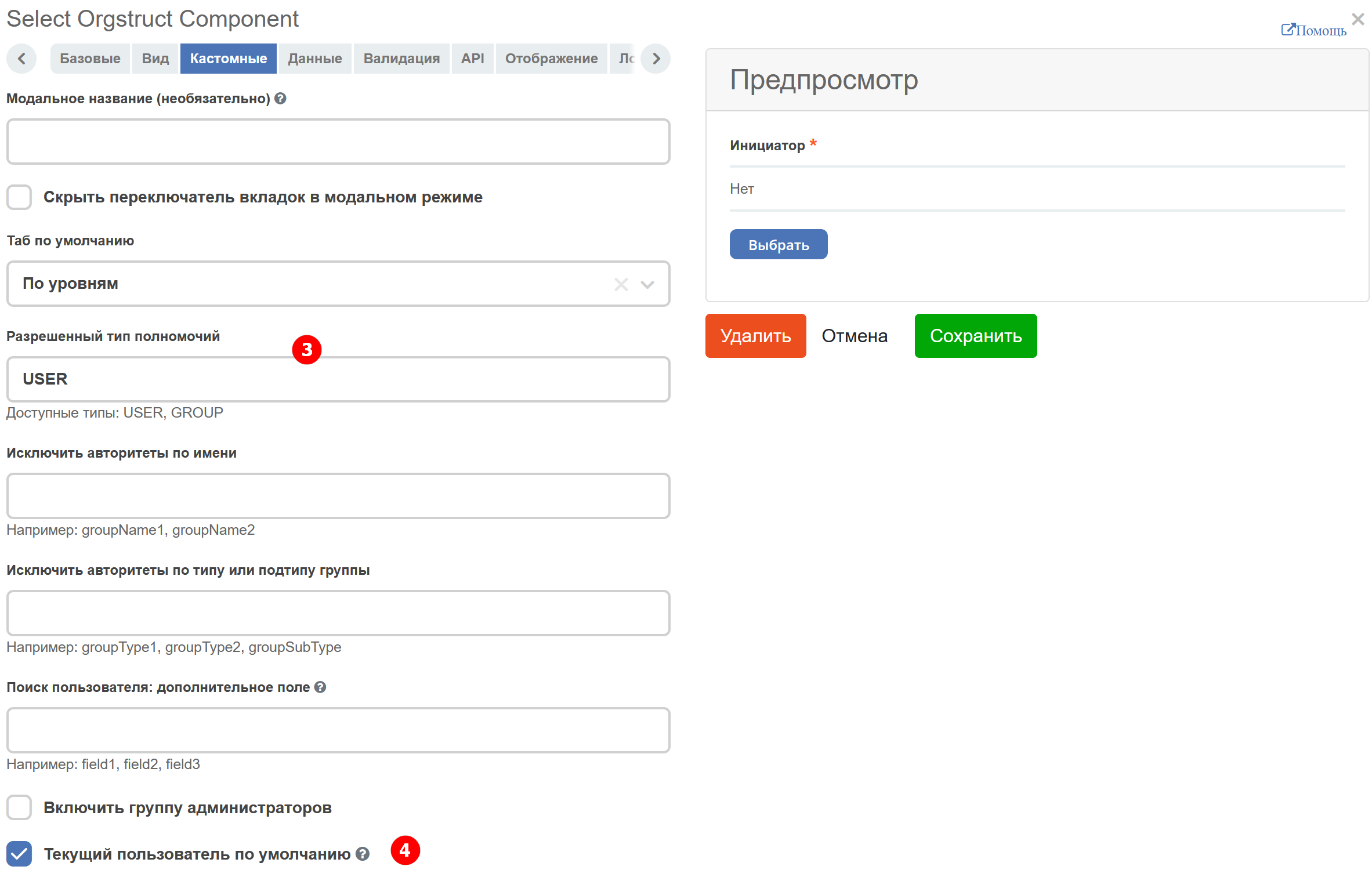Image resolution: width=1372 pixels, height=888 pixels.
Task: Show help tooltip for modal name field
Action: pyautogui.click(x=280, y=99)
